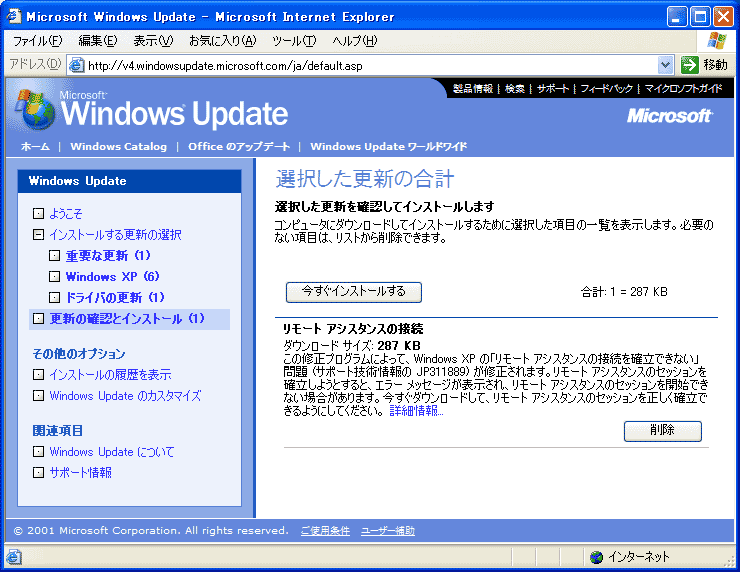Click the 合計: 1 = 287 KB text
Viewport: 740px width, 572px height.
pos(624,292)
